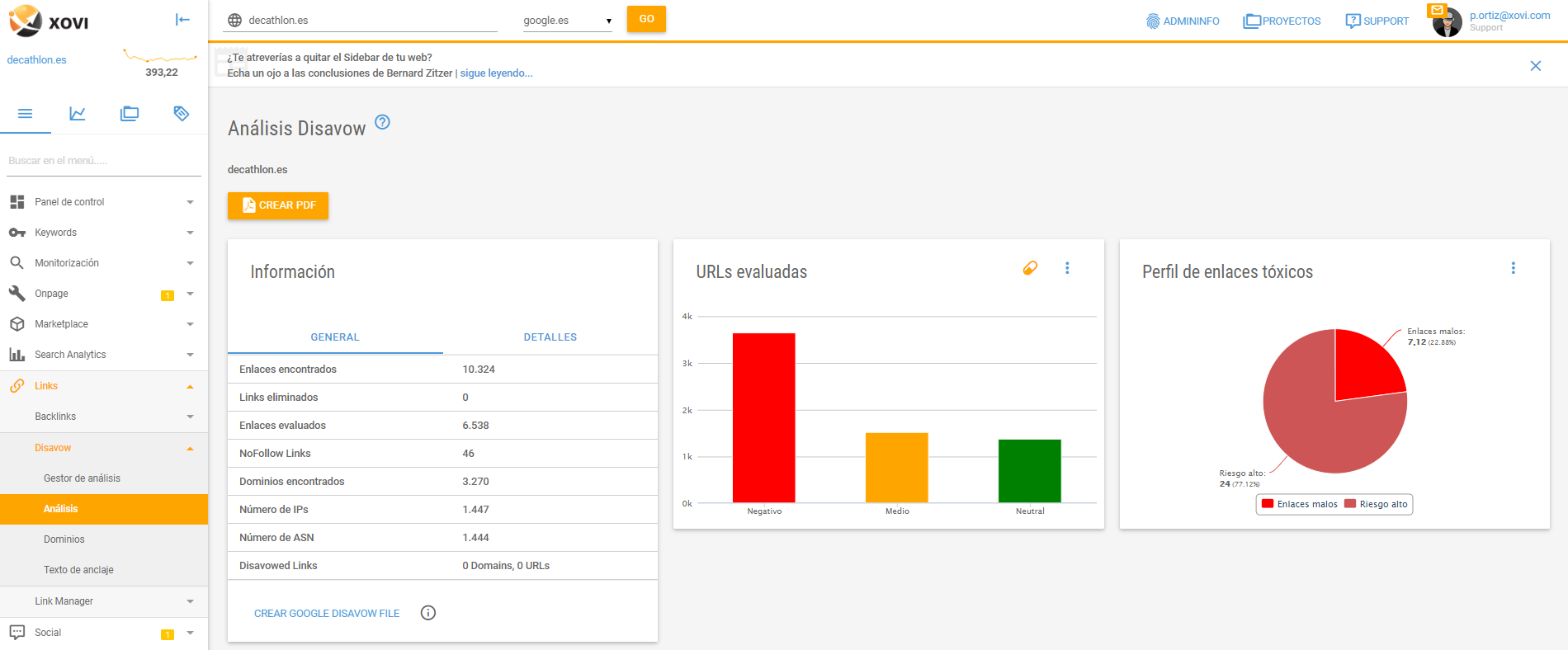Click the XOVI logo

coord(48,21)
